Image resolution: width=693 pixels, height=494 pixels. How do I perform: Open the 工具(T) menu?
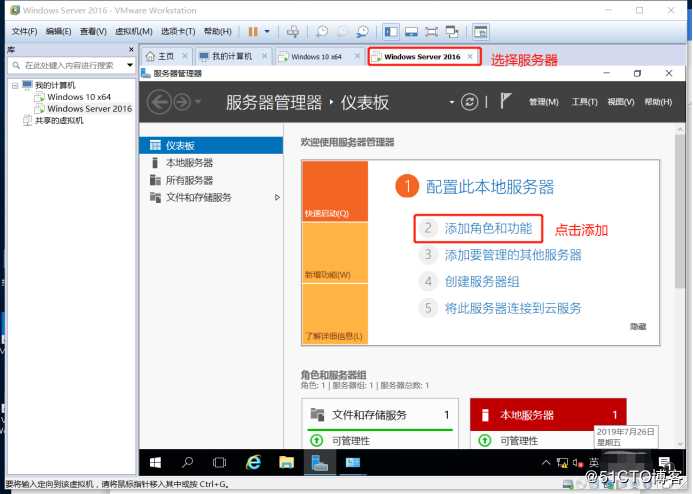[584, 102]
